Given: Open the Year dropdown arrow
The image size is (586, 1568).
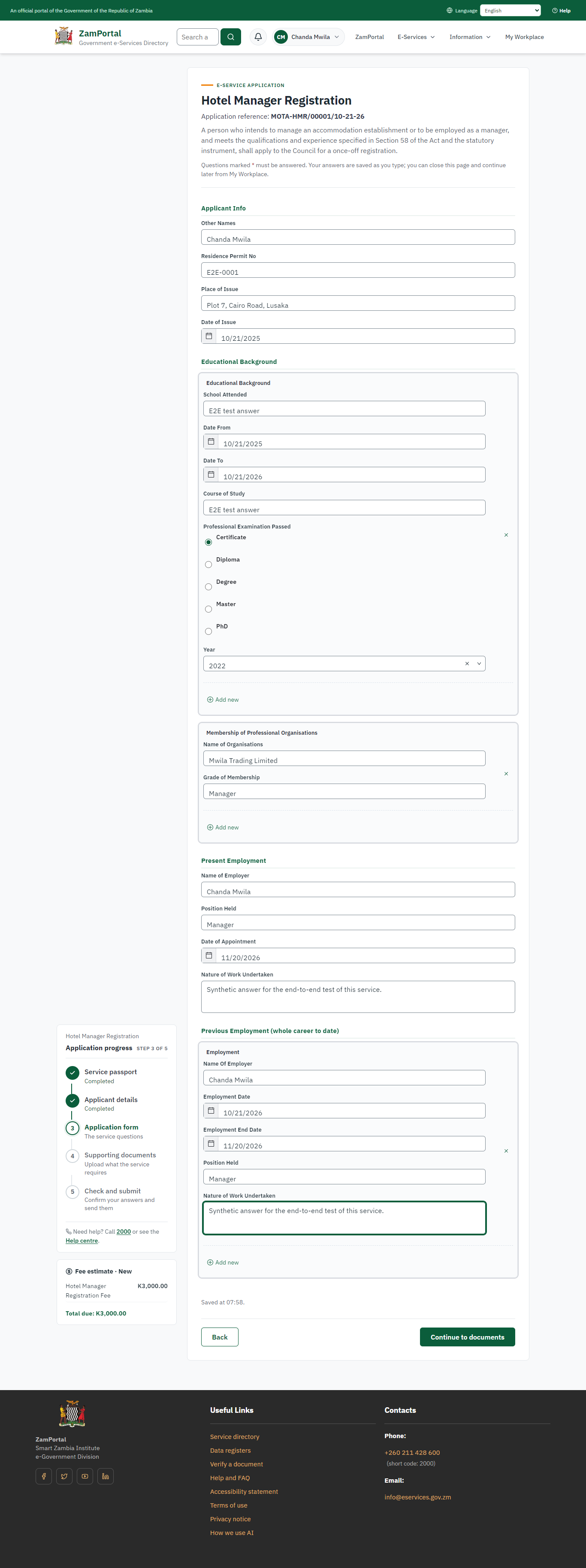Looking at the screenshot, I should point(479,664).
